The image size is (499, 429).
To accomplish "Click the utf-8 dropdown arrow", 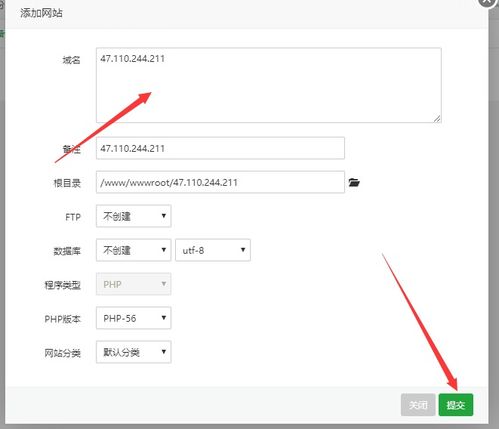I will [243, 250].
